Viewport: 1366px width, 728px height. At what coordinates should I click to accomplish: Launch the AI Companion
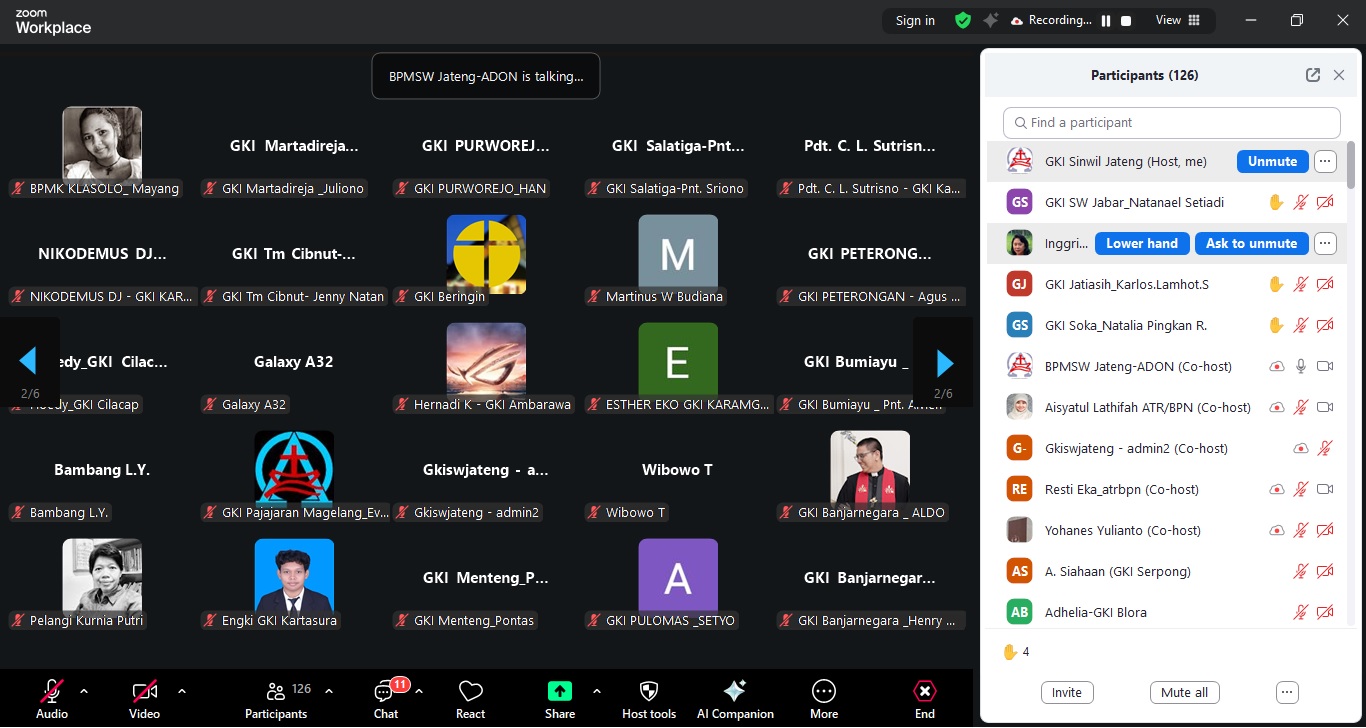(735, 691)
